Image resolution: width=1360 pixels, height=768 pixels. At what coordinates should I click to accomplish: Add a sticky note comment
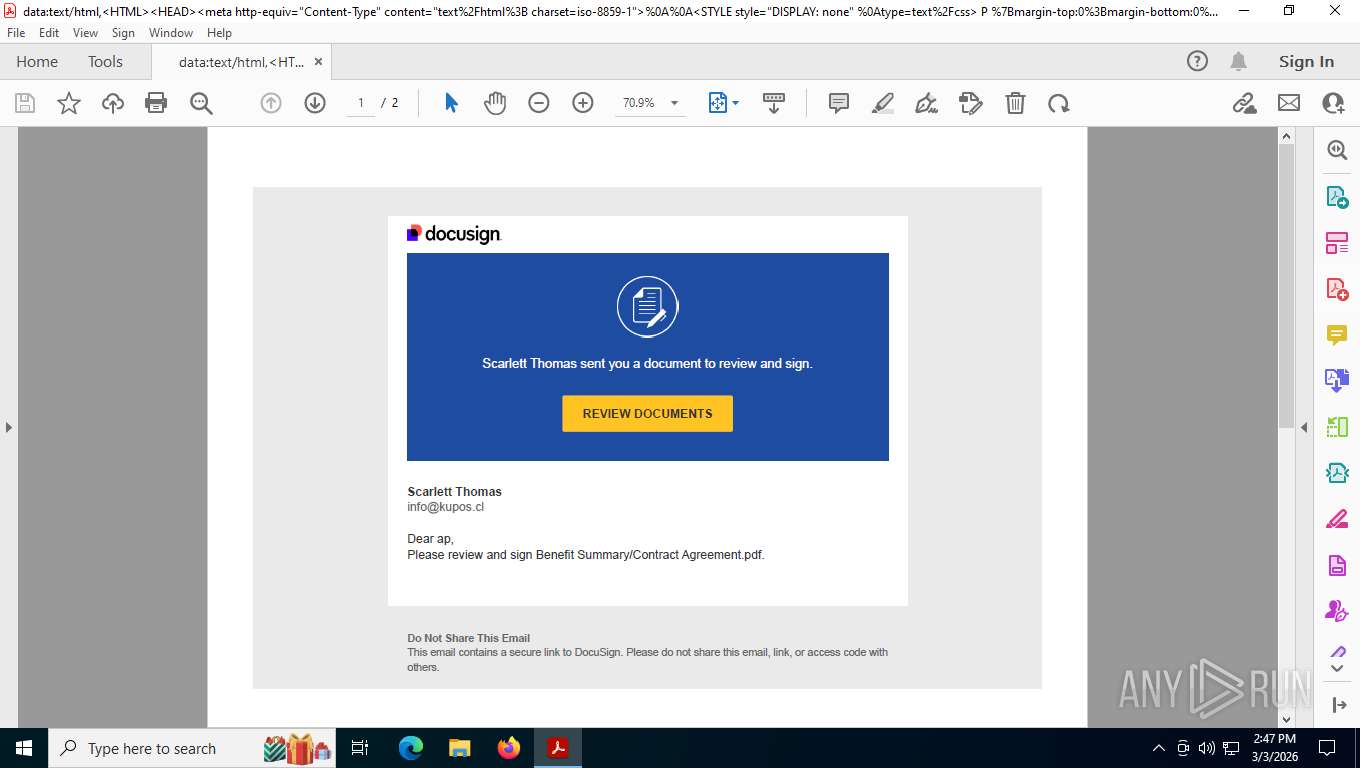click(x=839, y=103)
